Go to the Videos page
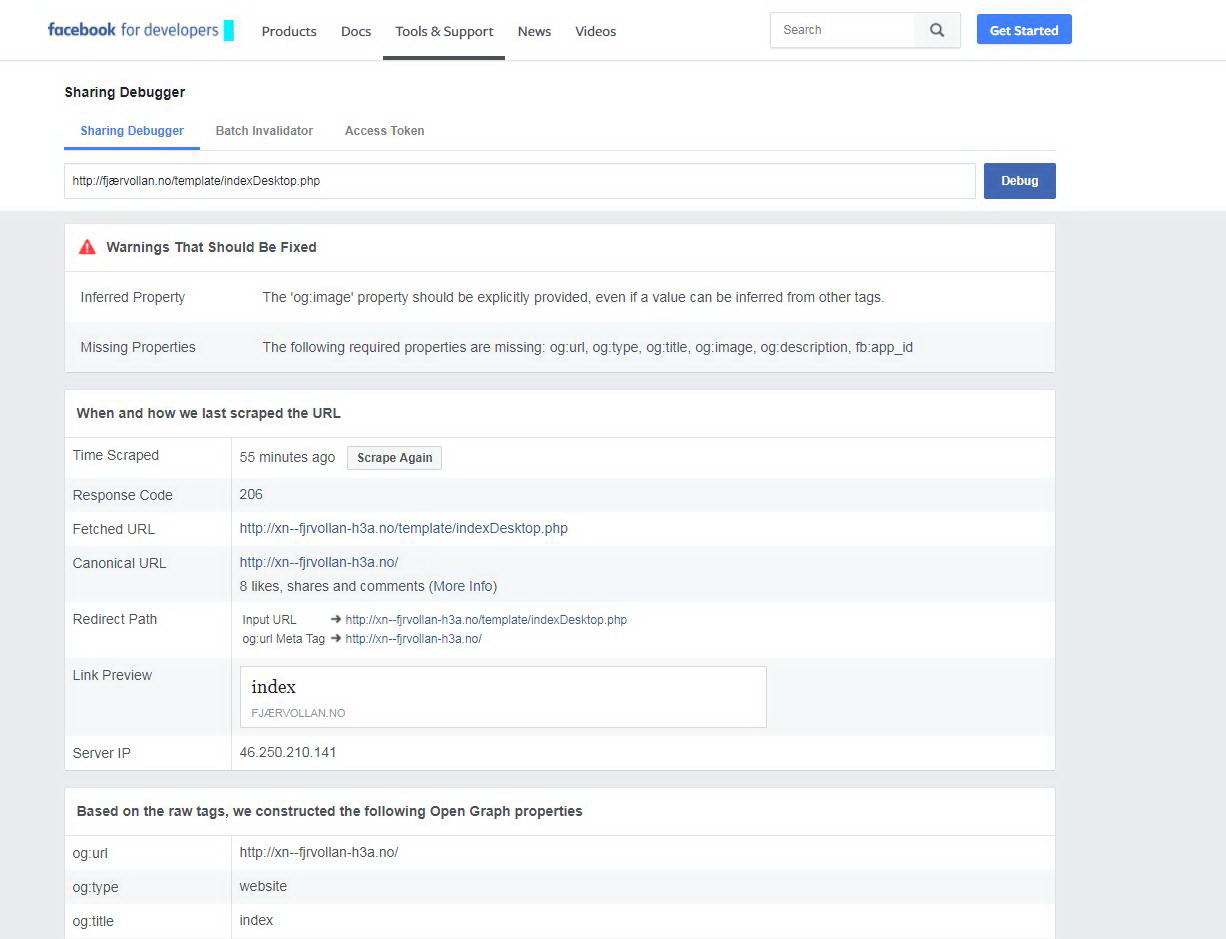The height and width of the screenshot is (939, 1226). tap(596, 31)
